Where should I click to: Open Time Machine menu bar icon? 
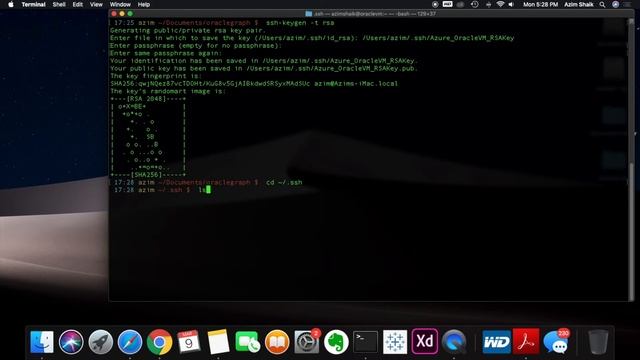coord(474,4)
